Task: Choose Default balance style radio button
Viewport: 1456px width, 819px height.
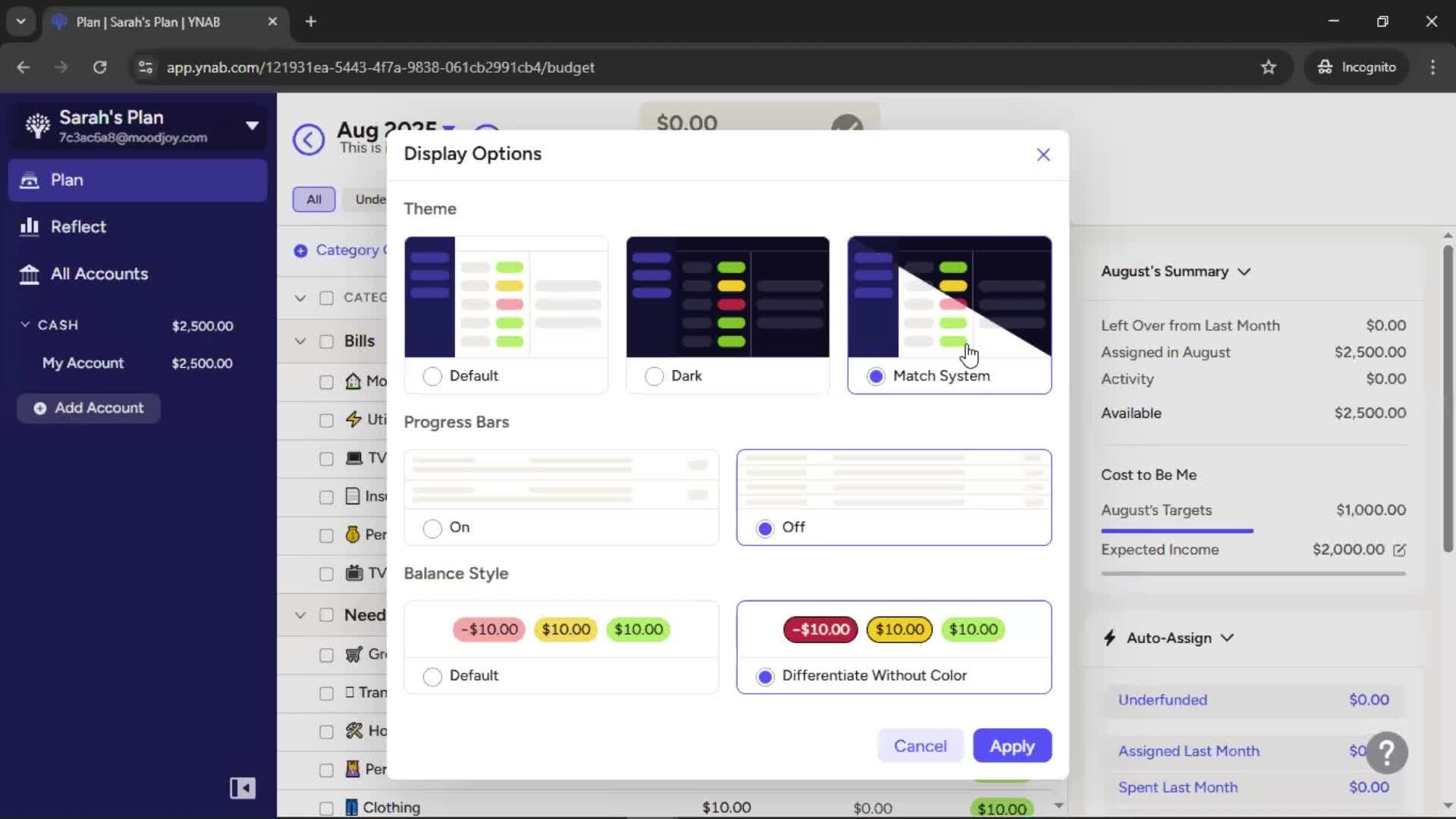Action: tap(432, 676)
